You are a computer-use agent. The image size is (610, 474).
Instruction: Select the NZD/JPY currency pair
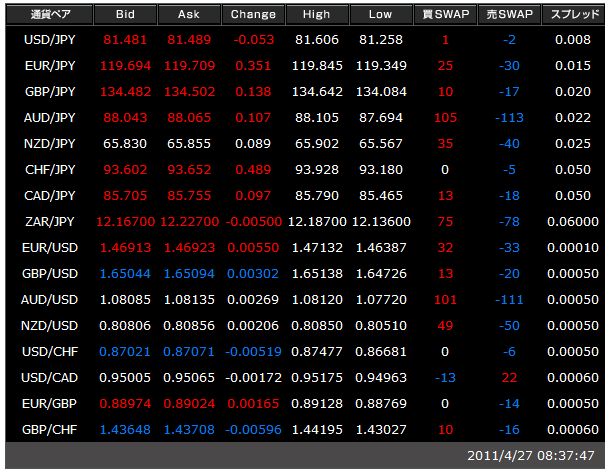click(x=49, y=144)
